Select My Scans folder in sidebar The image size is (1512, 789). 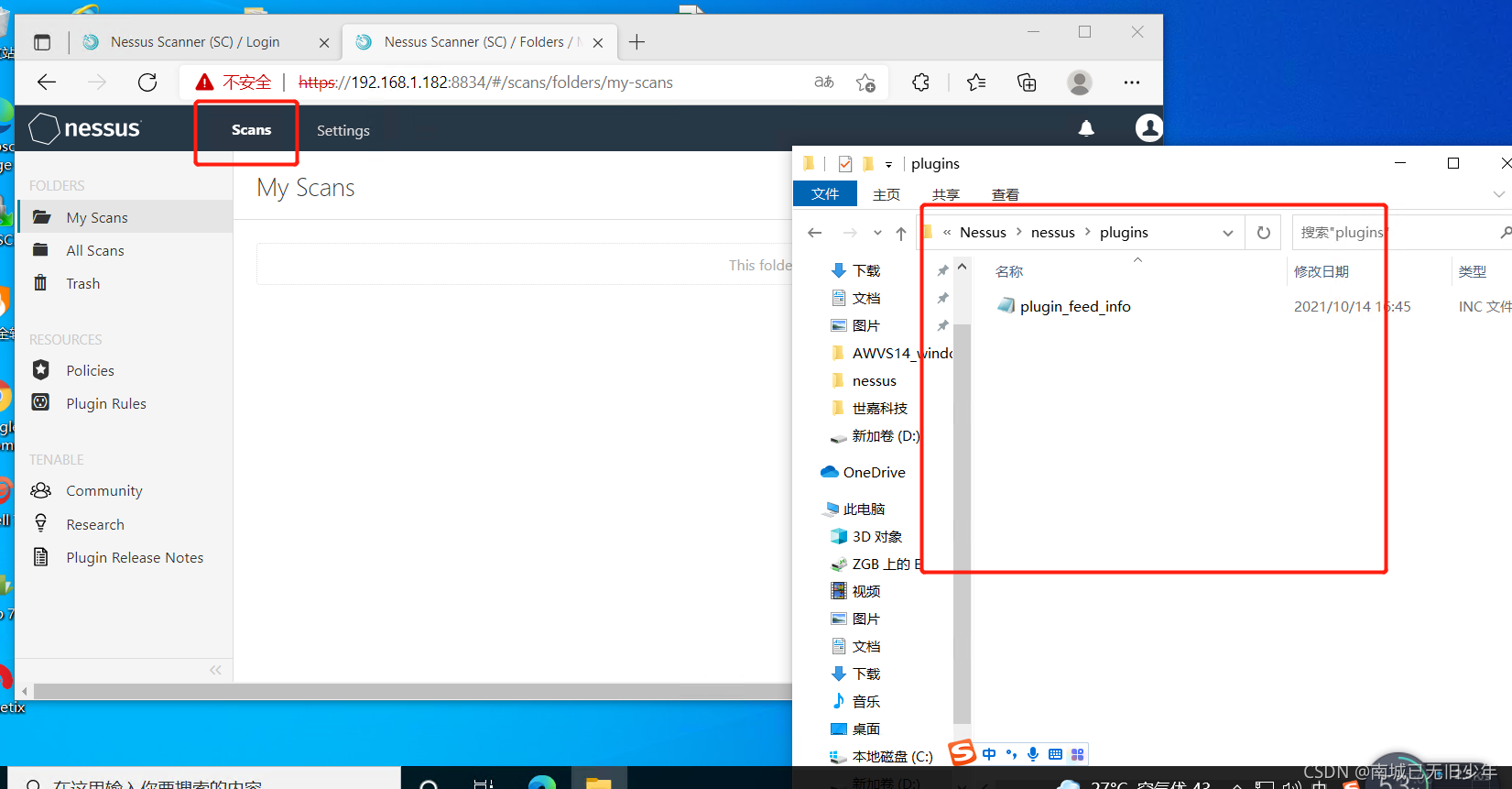[x=125, y=217]
